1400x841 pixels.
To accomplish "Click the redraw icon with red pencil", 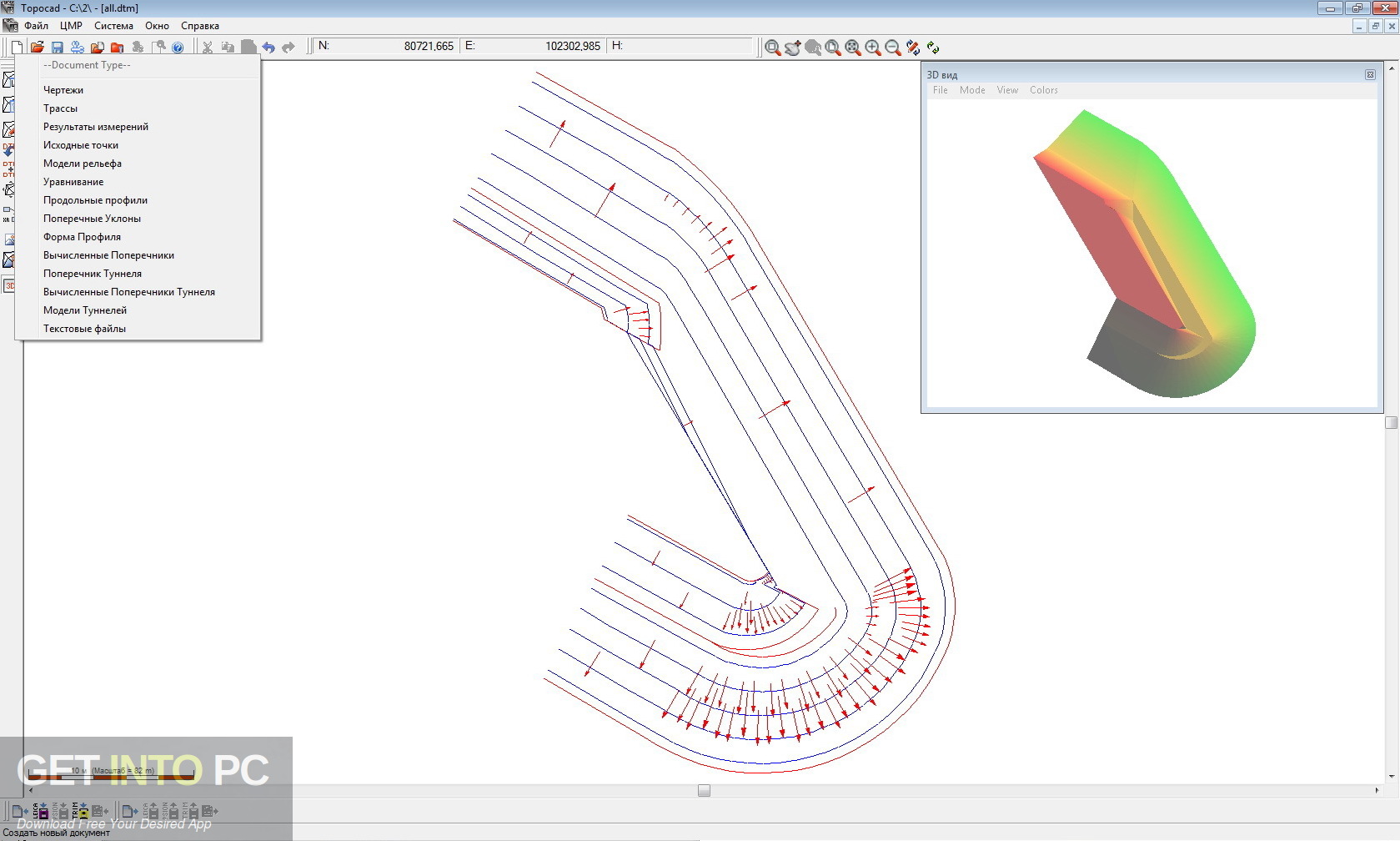I will (913, 48).
